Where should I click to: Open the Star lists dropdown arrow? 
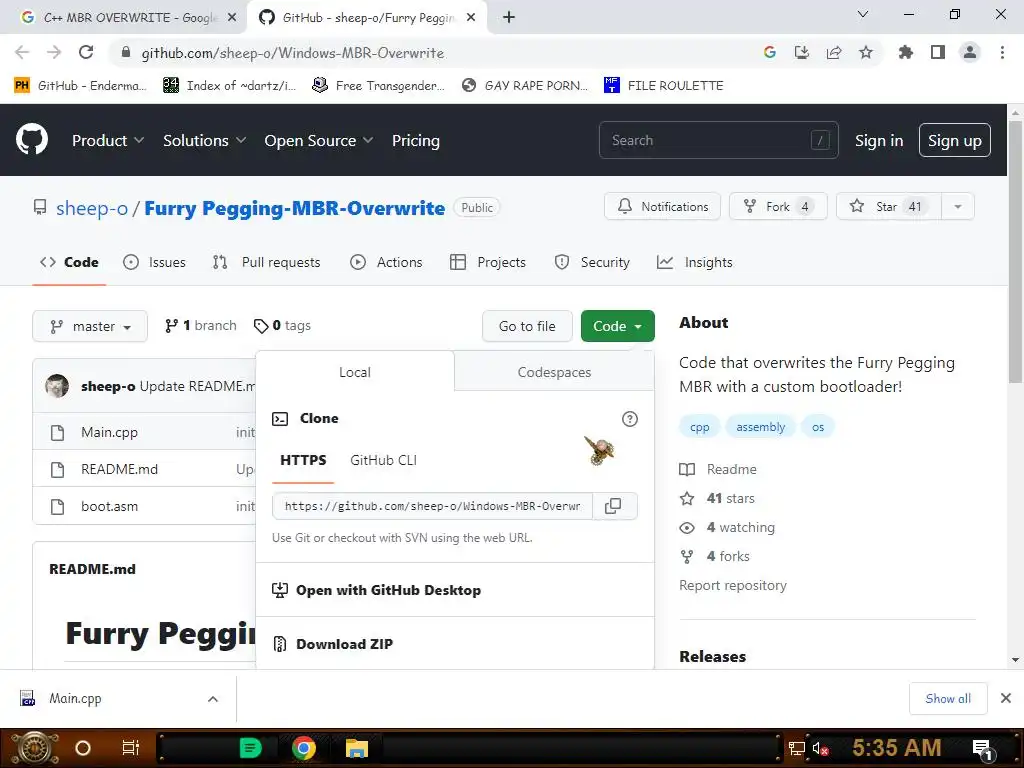tap(957, 207)
